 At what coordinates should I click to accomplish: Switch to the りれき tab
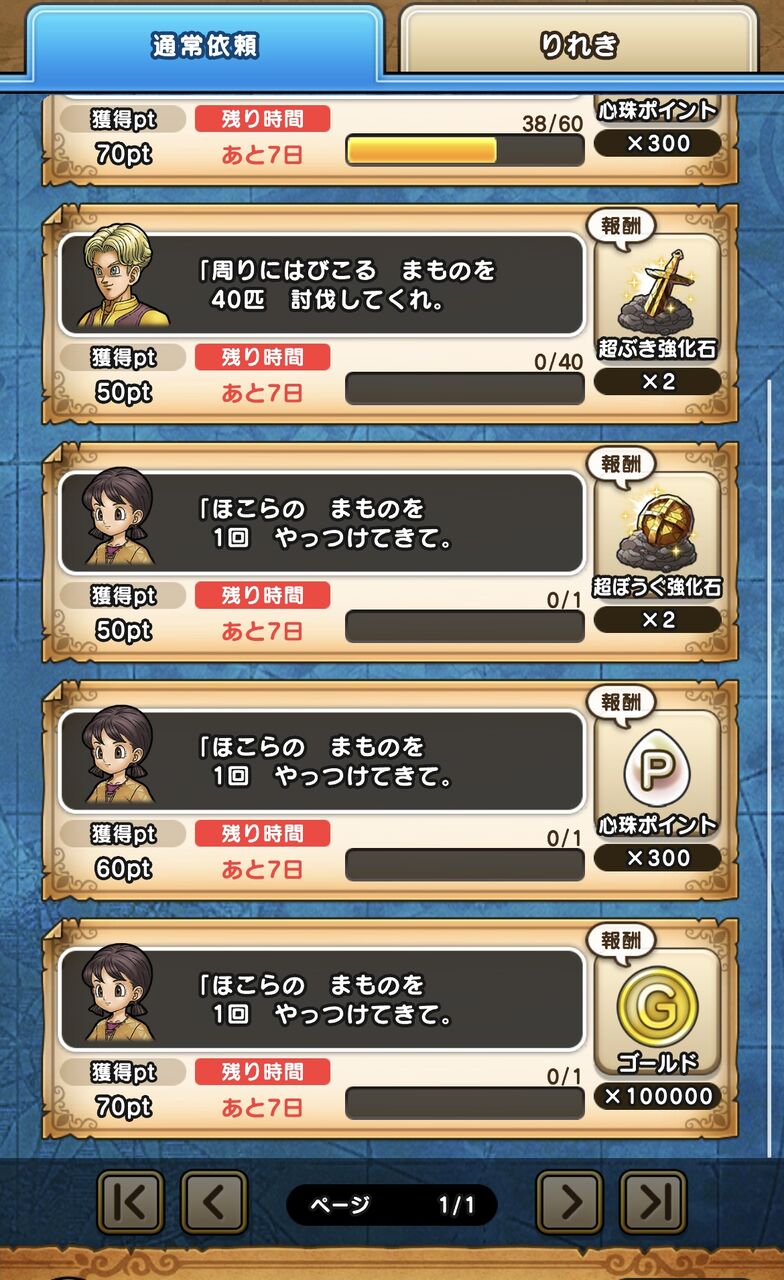click(x=578, y=45)
